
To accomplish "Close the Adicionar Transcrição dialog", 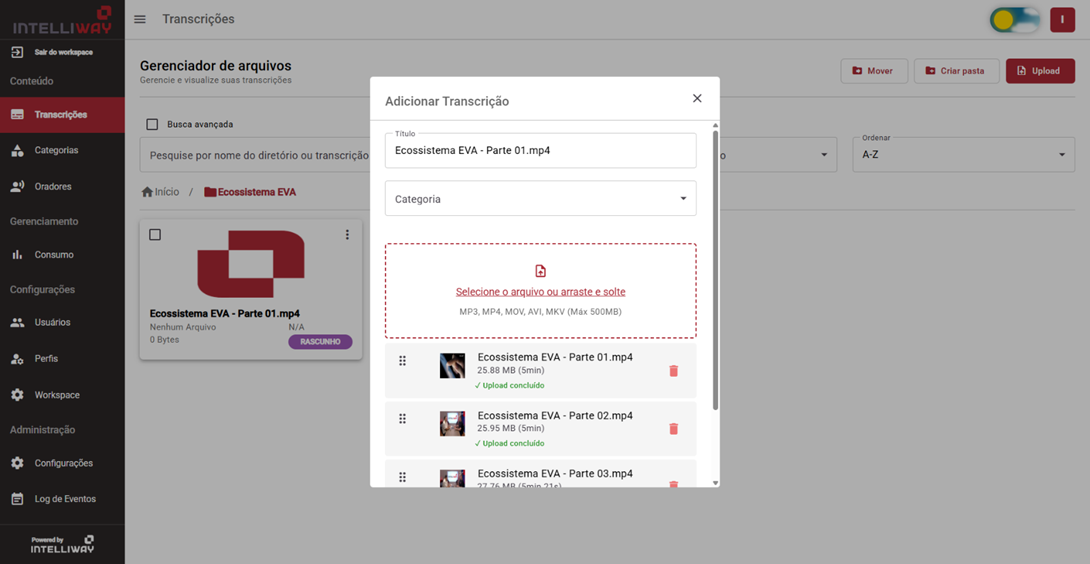I will click(697, 98).
